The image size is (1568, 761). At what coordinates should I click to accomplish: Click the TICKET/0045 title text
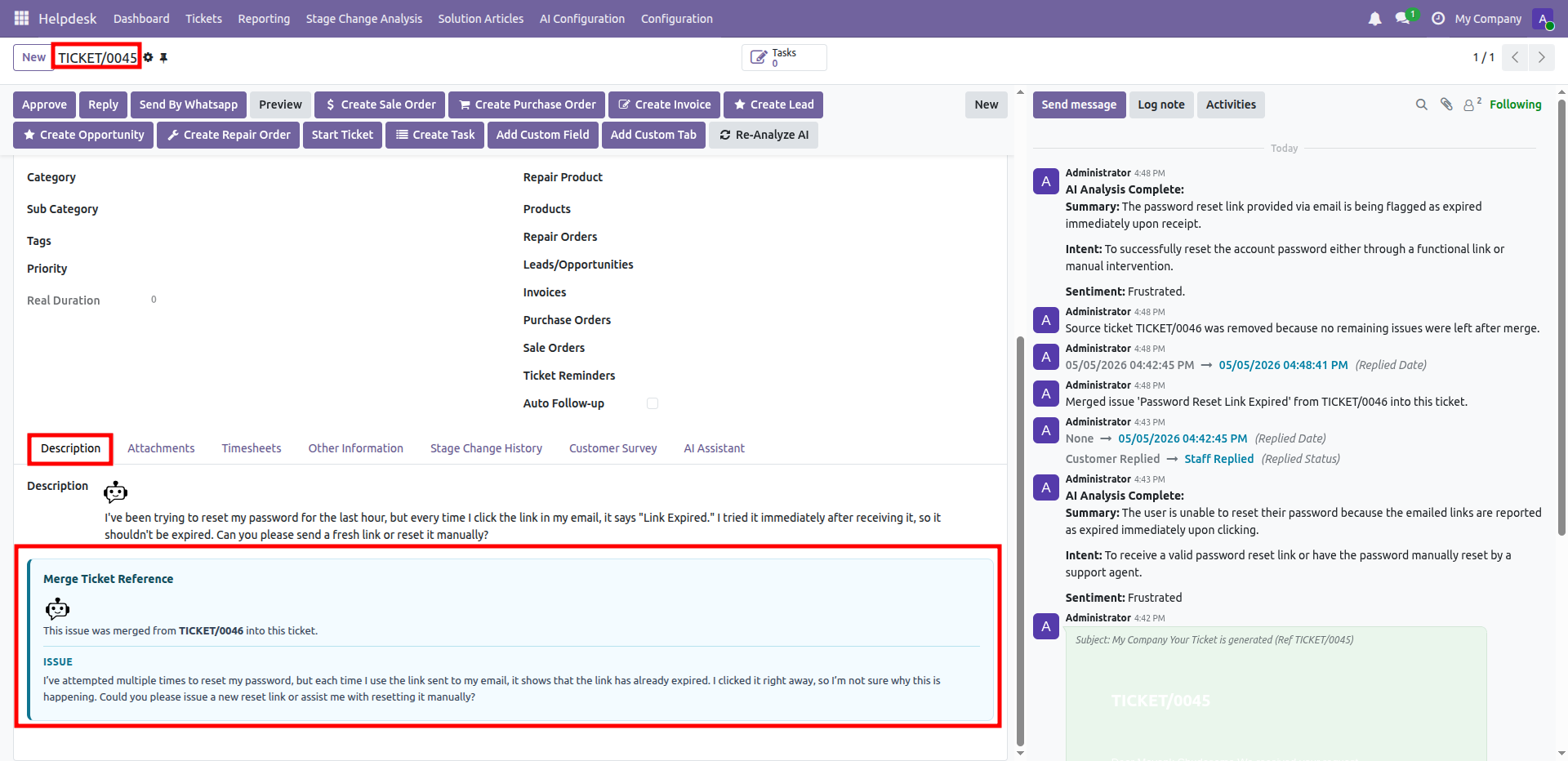coord(97,58)
